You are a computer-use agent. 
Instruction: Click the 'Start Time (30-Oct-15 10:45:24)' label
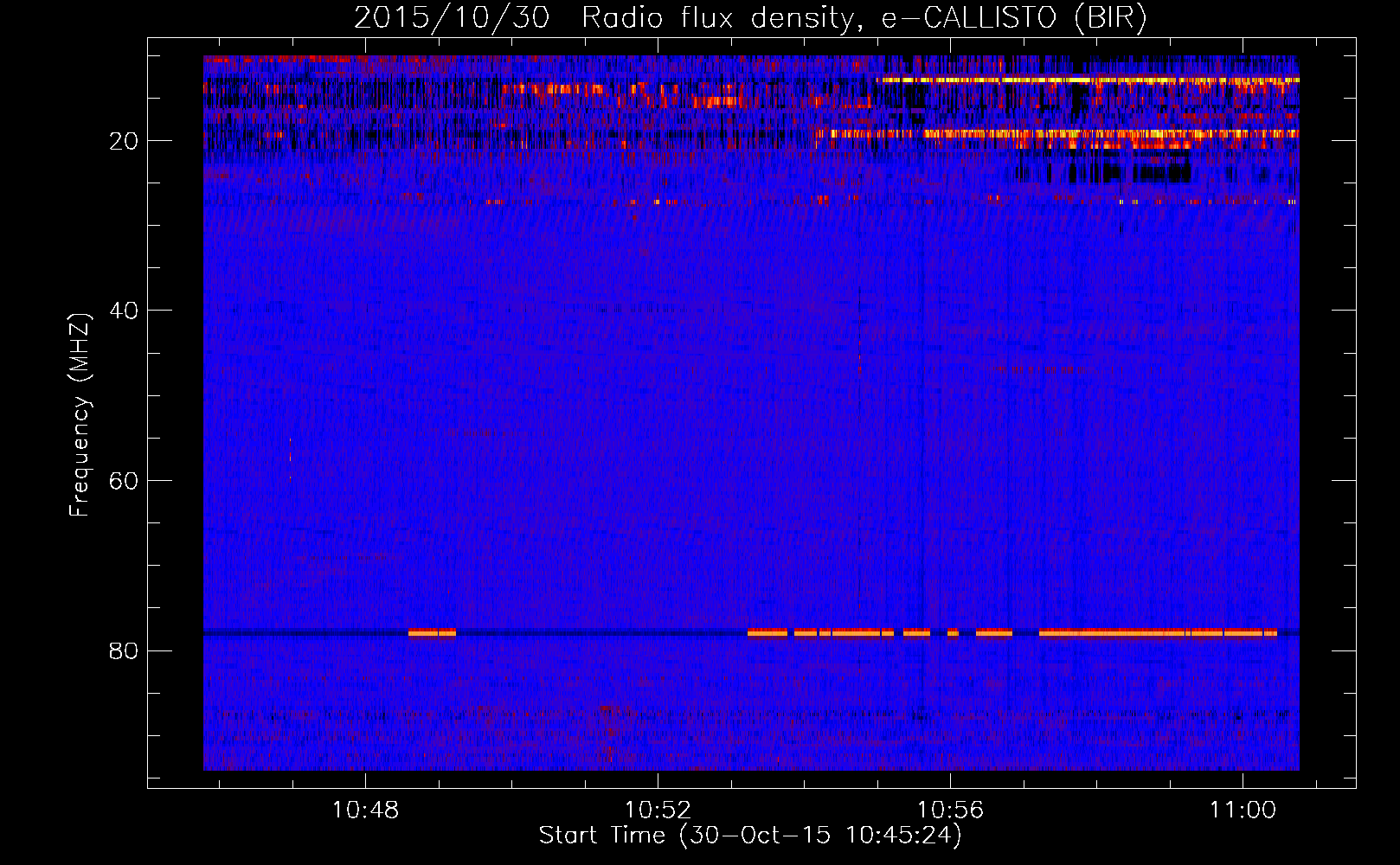[749, 836]
